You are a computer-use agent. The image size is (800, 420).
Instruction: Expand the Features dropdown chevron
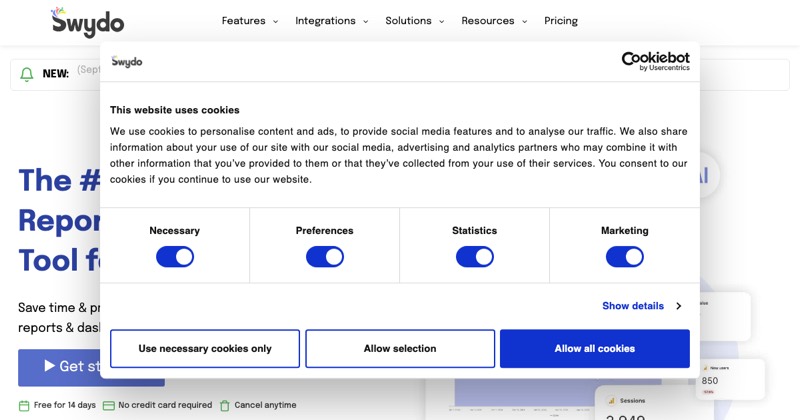[276, 21]
